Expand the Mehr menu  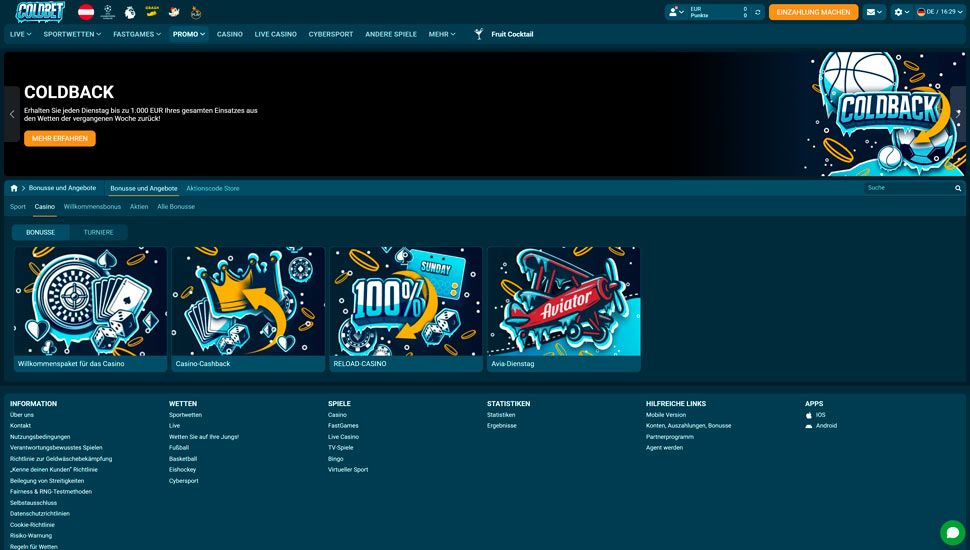pos(442,34)
